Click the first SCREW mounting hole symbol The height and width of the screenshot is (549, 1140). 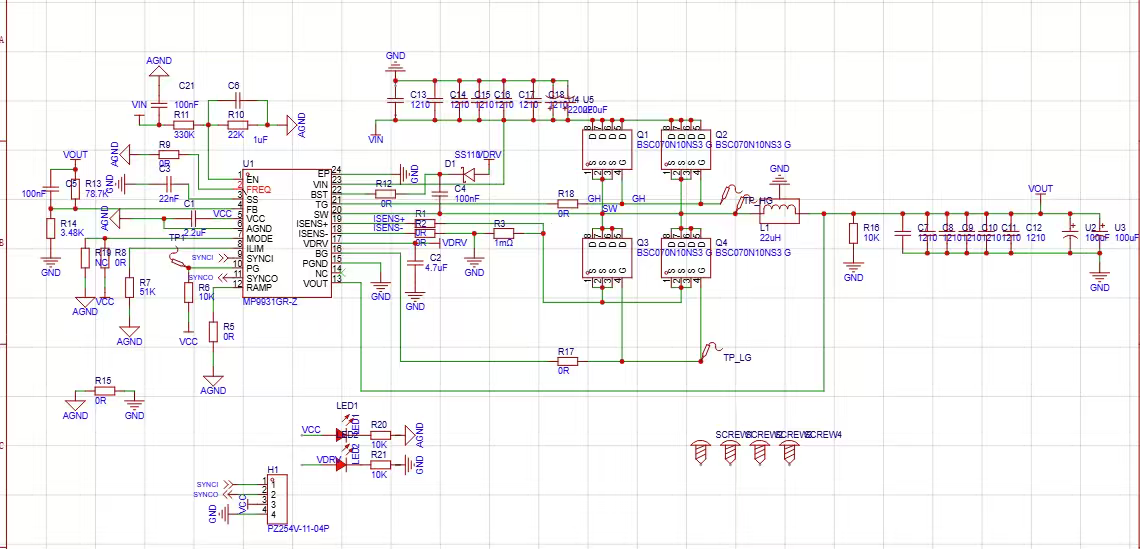point(702,452)
